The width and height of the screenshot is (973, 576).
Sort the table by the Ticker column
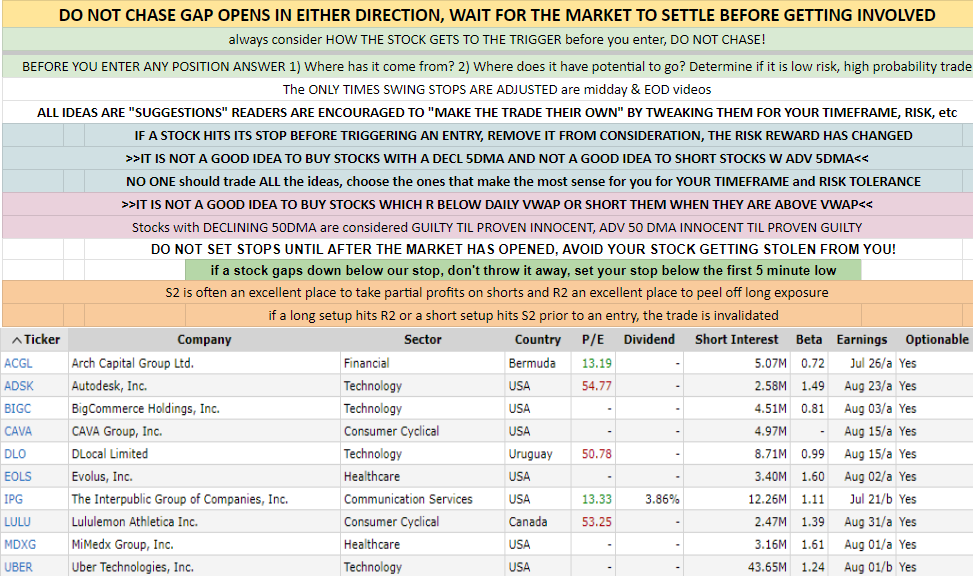[x=36, y=340]
